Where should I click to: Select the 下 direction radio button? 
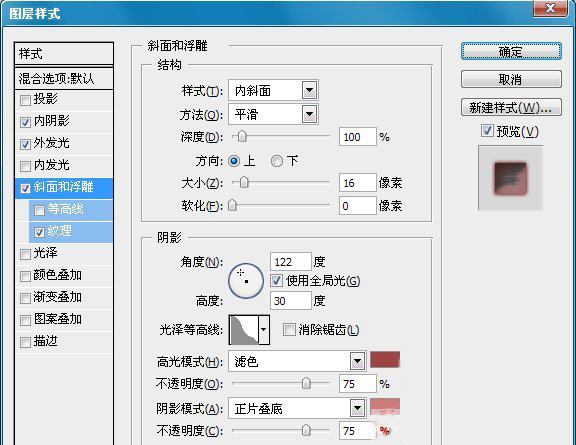point(277,161)
